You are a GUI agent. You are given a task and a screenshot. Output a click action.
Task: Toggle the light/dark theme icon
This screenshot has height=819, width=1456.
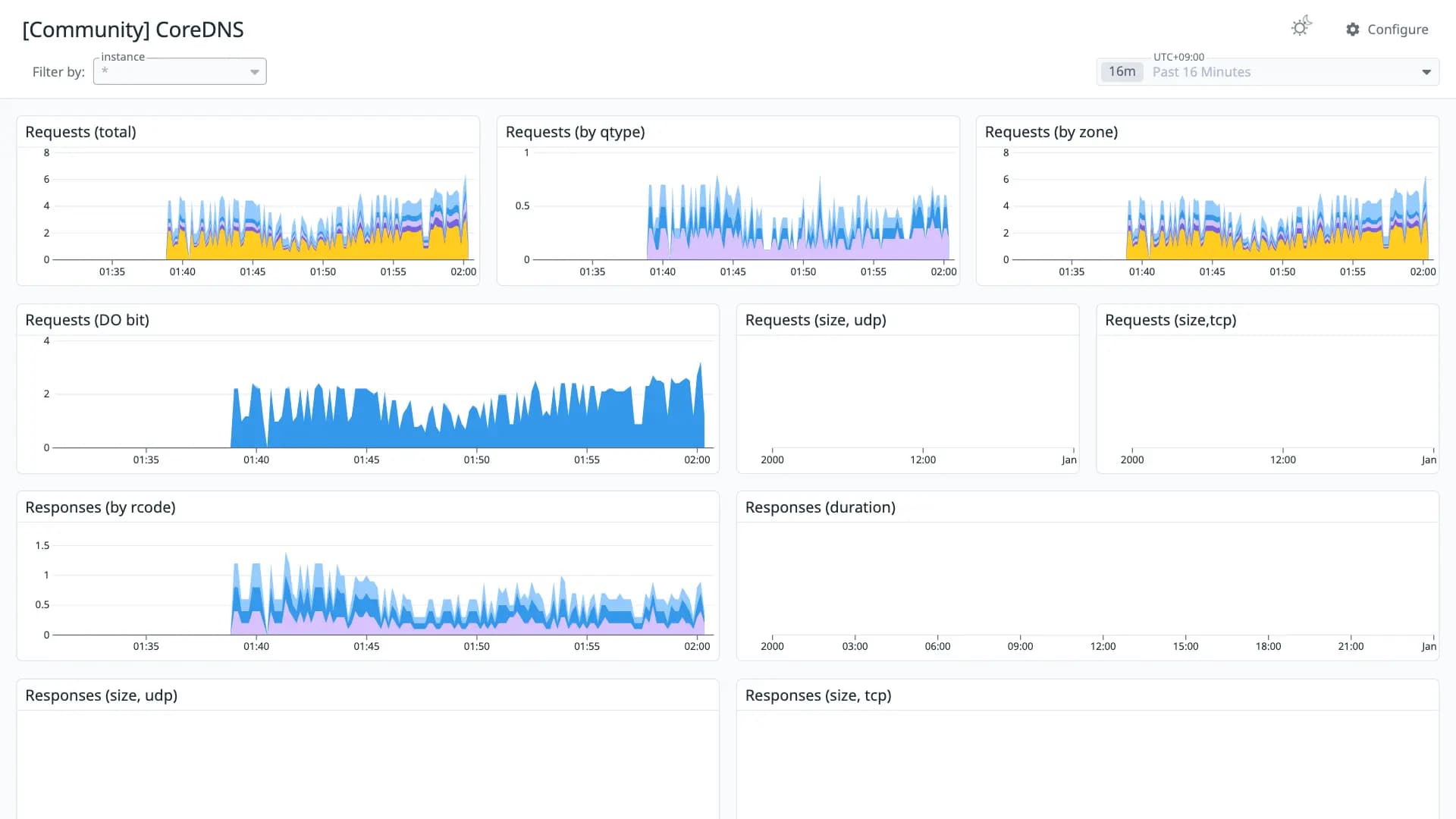[1301, 27]
